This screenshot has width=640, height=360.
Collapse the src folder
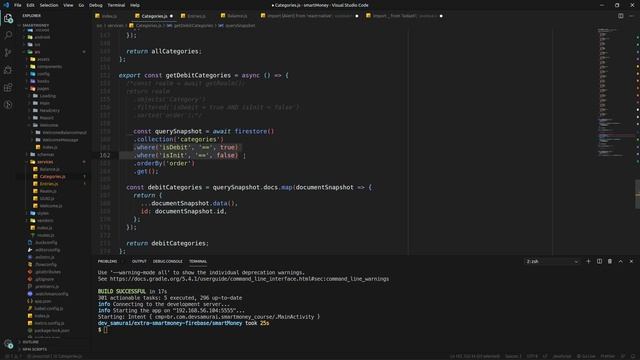point(37,52)
